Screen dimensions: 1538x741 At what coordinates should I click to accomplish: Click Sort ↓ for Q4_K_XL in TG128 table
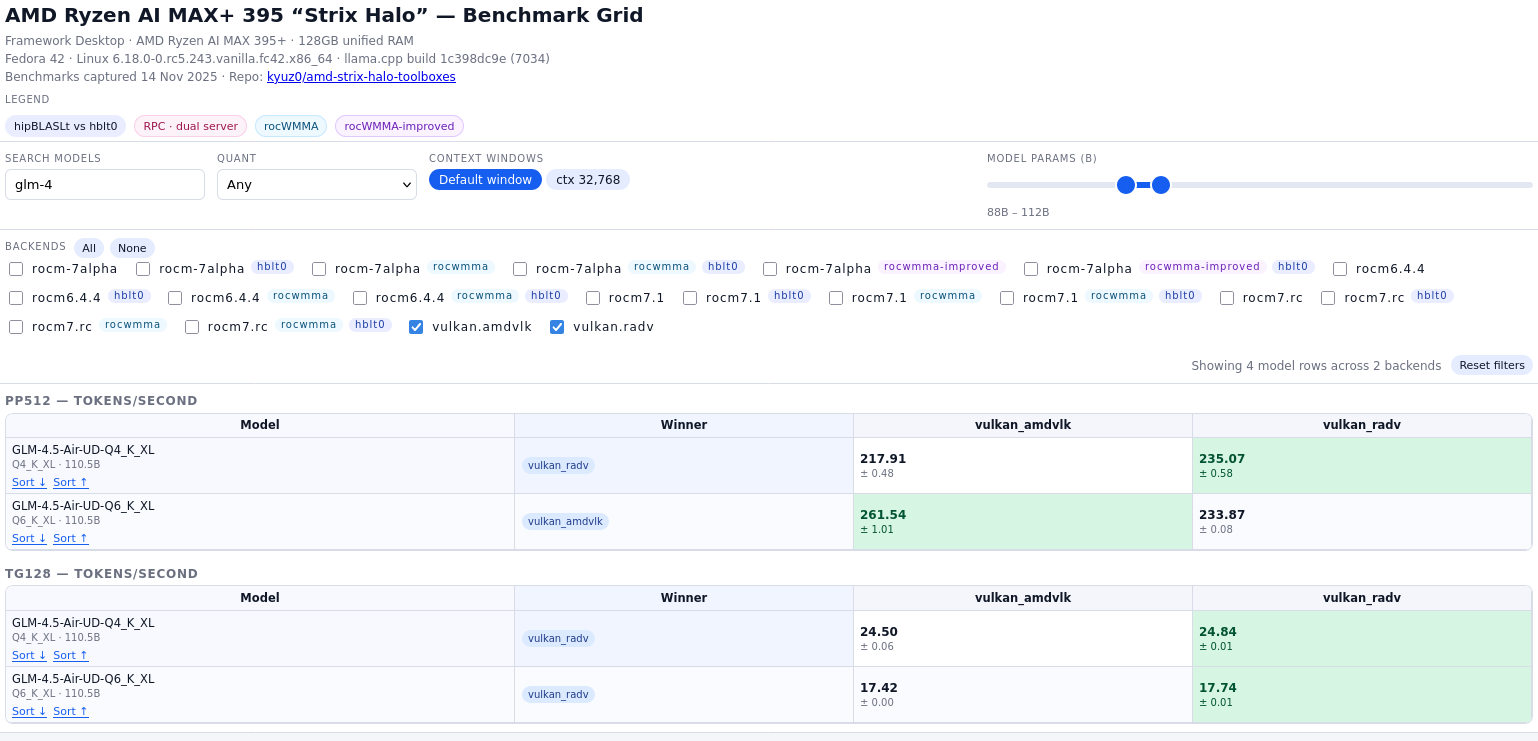coord(29,656)
